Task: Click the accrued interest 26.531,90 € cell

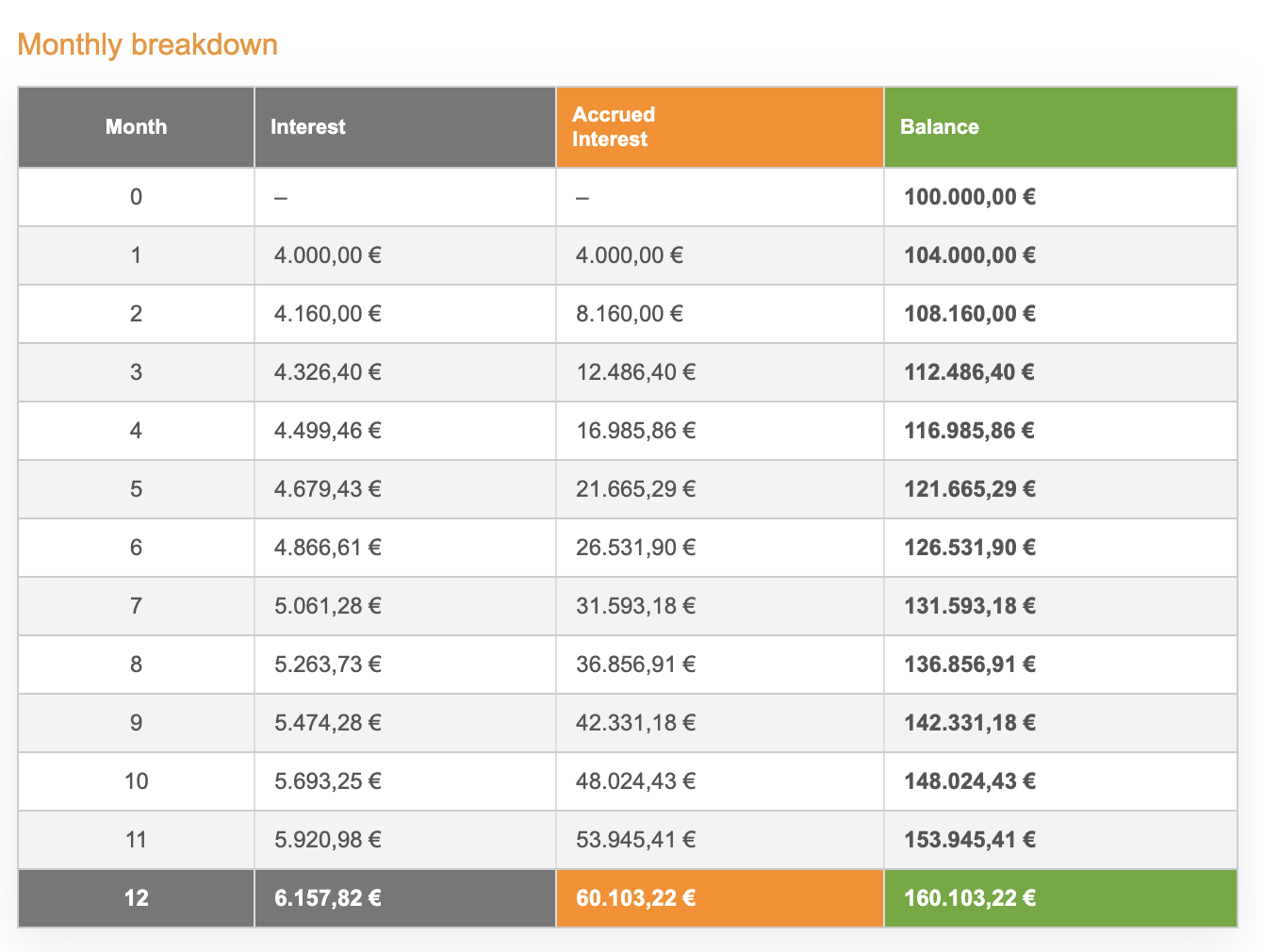Action: (x=636, y=548)
